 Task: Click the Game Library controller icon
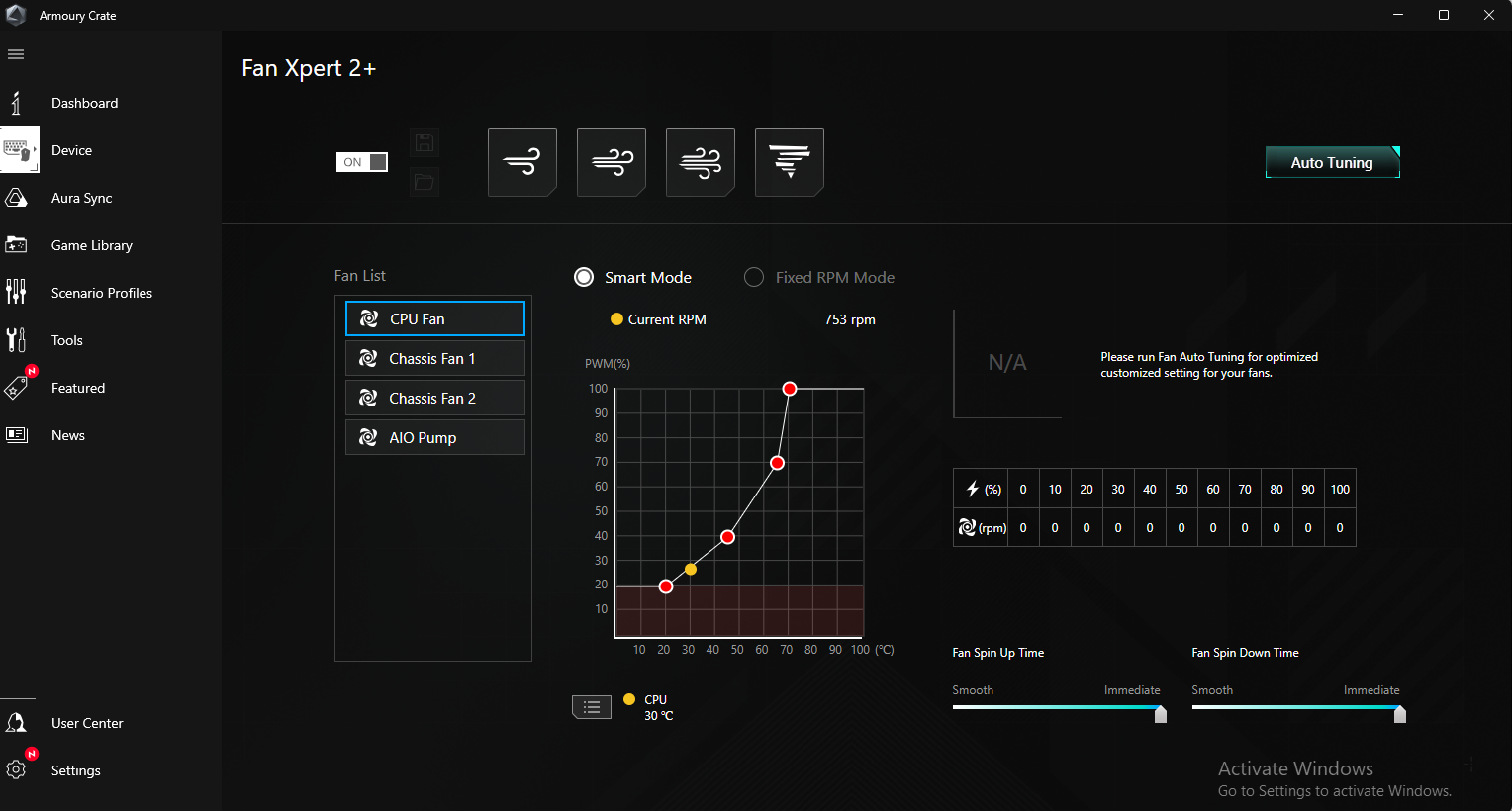[16, 245]
